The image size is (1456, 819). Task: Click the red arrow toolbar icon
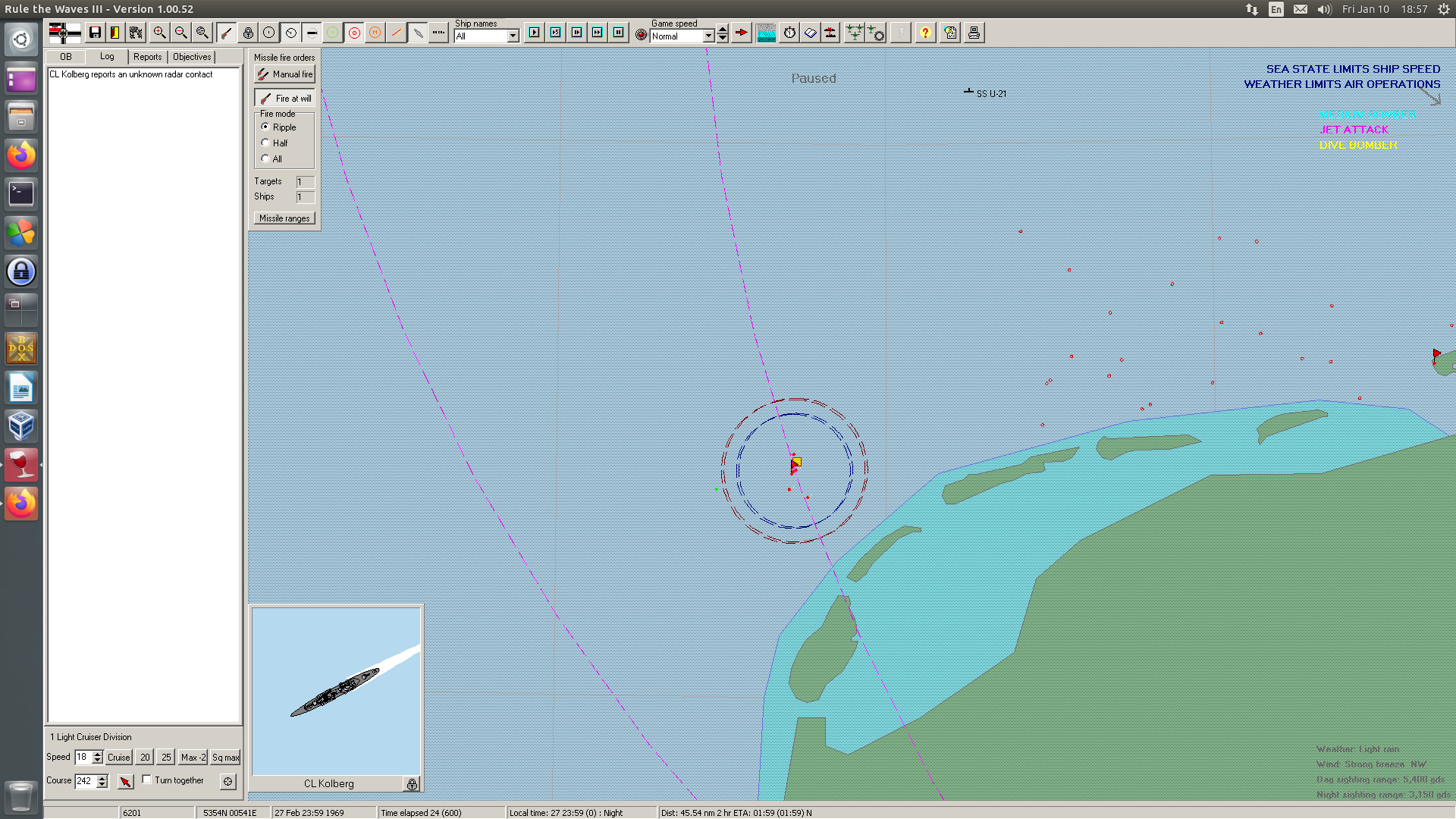[741, 33]
